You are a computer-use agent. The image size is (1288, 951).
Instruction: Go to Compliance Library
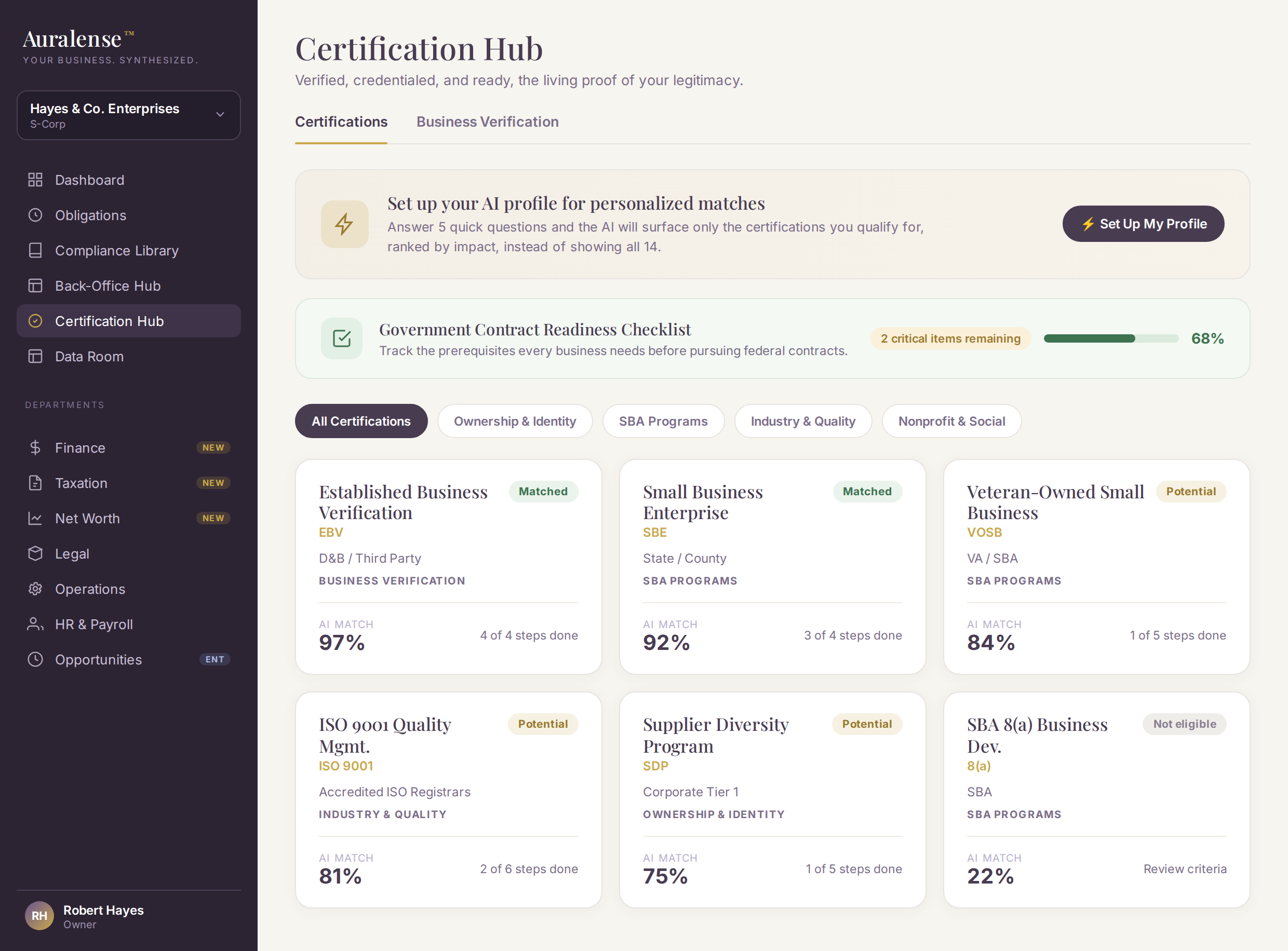tap(128, 250)
